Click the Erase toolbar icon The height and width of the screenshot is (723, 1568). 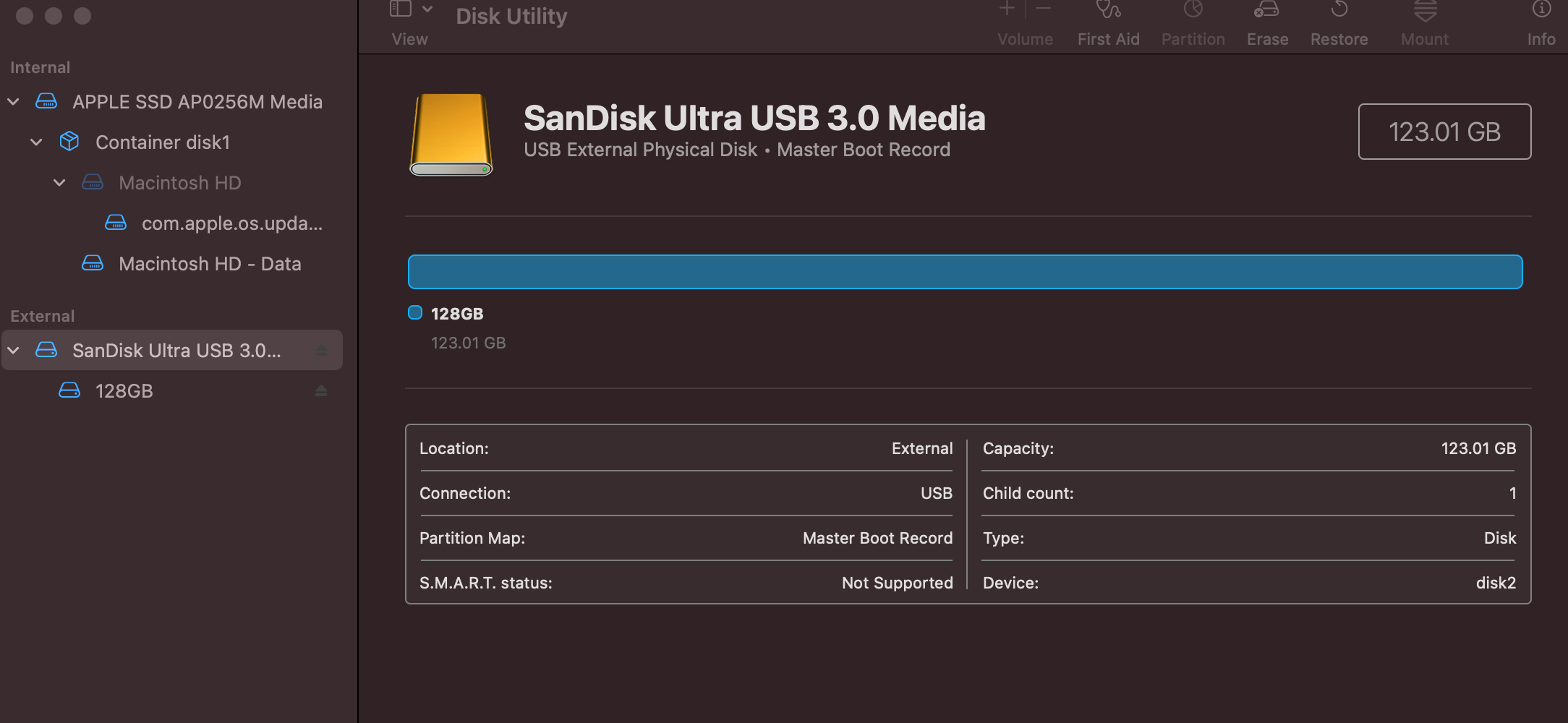[x=1266, y=10]
